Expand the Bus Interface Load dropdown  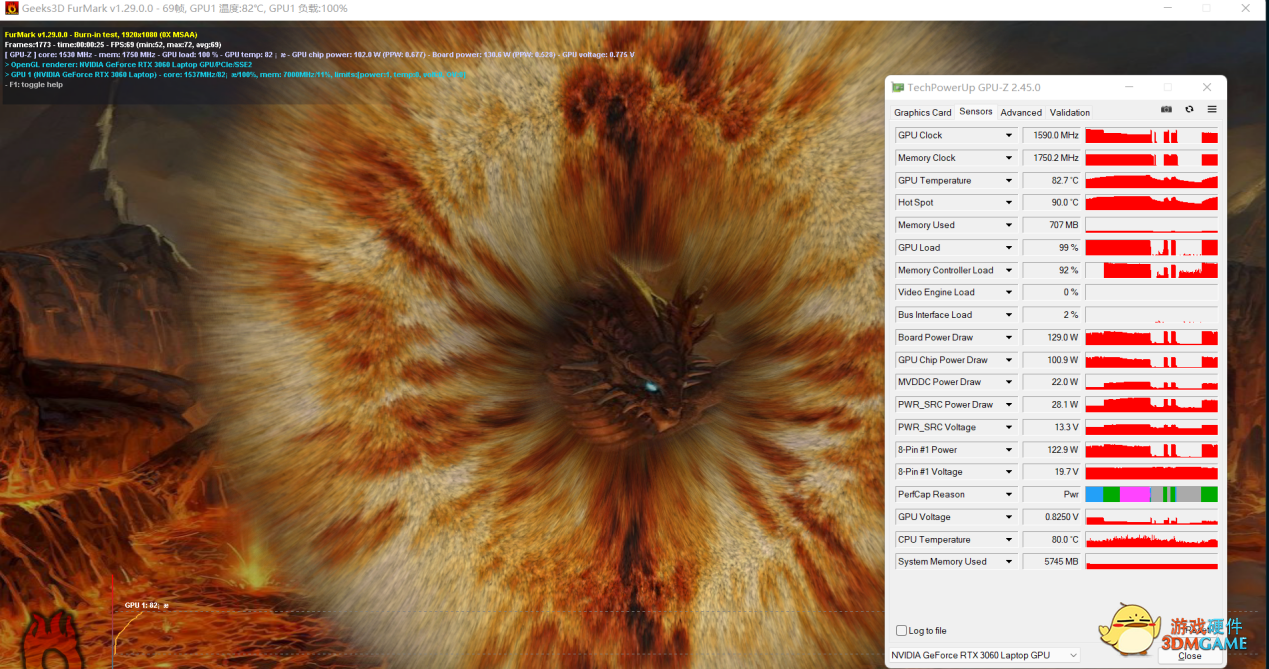tap(1009, 315)
